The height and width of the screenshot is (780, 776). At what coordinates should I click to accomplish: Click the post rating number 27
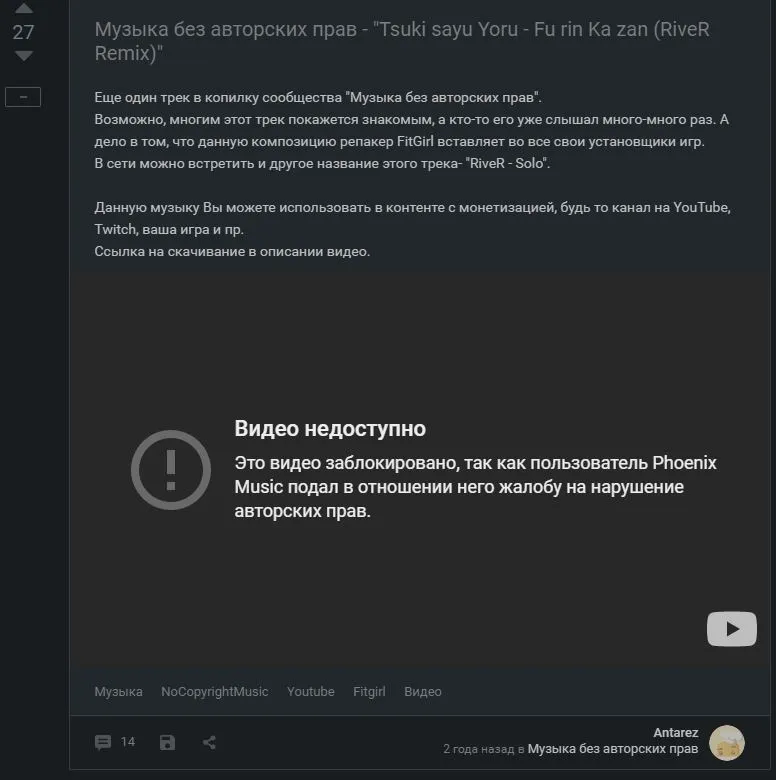click(23, 32)
